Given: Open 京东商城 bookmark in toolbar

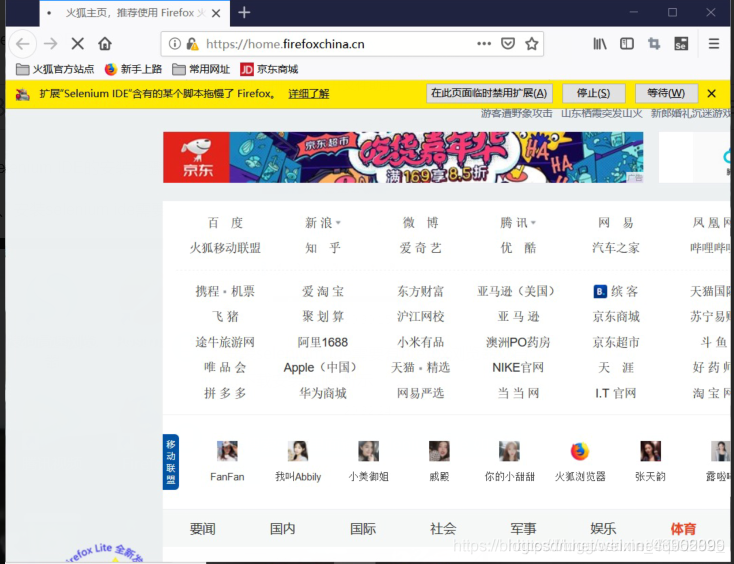Looking at the screenshot, I should 269,69.
